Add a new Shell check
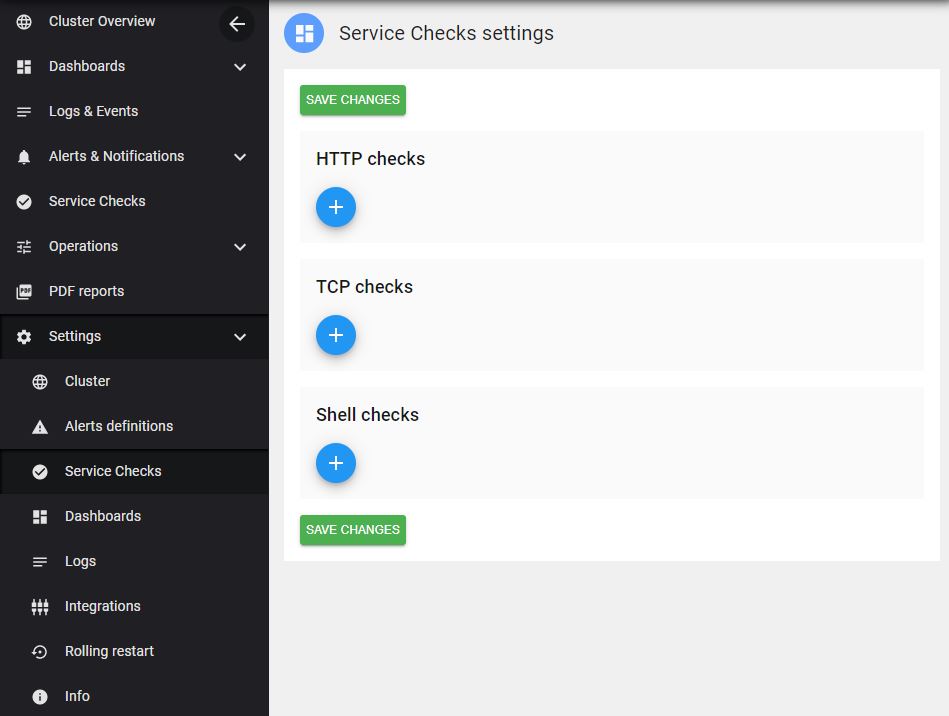 point(336,463)
